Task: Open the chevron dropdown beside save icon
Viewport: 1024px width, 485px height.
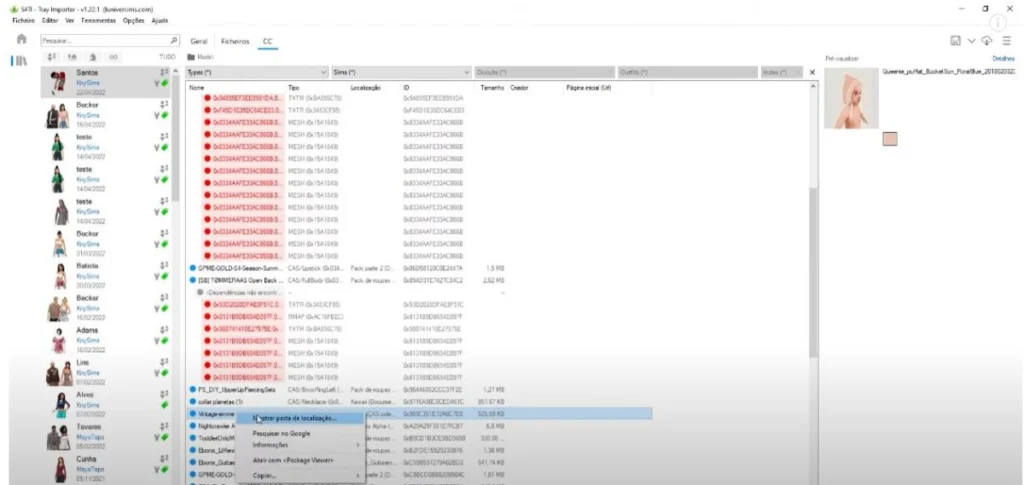Action: pyautogui.click(x=971, y=40)
